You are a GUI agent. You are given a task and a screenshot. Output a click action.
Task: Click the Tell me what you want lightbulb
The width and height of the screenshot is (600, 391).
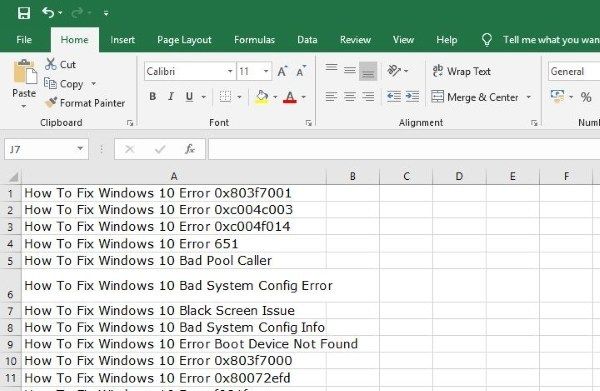[487, 39]
